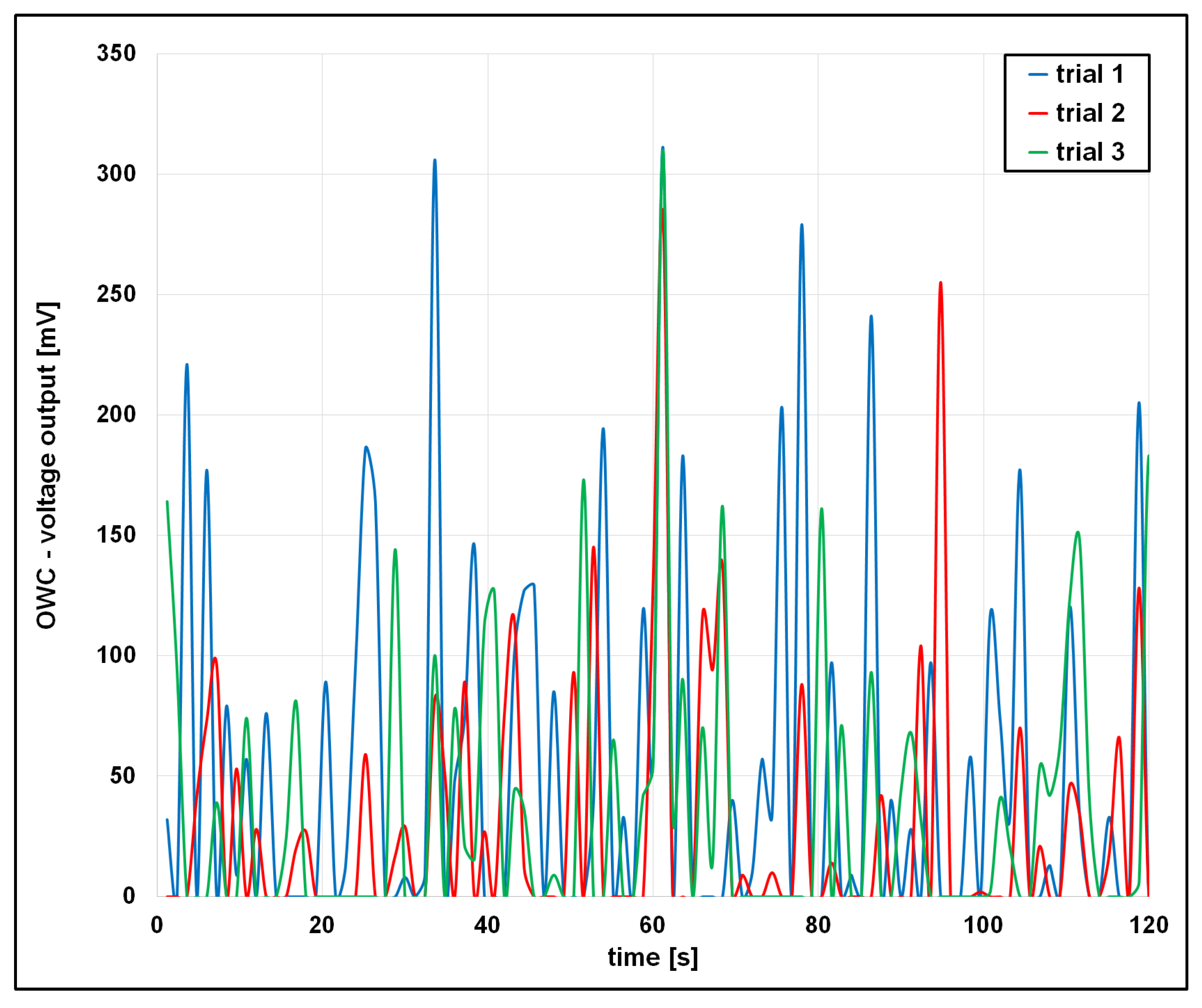Click the trial 3 legend label
Viewport: 1202px width, 1008px height.
click(x=1090, y=152)
